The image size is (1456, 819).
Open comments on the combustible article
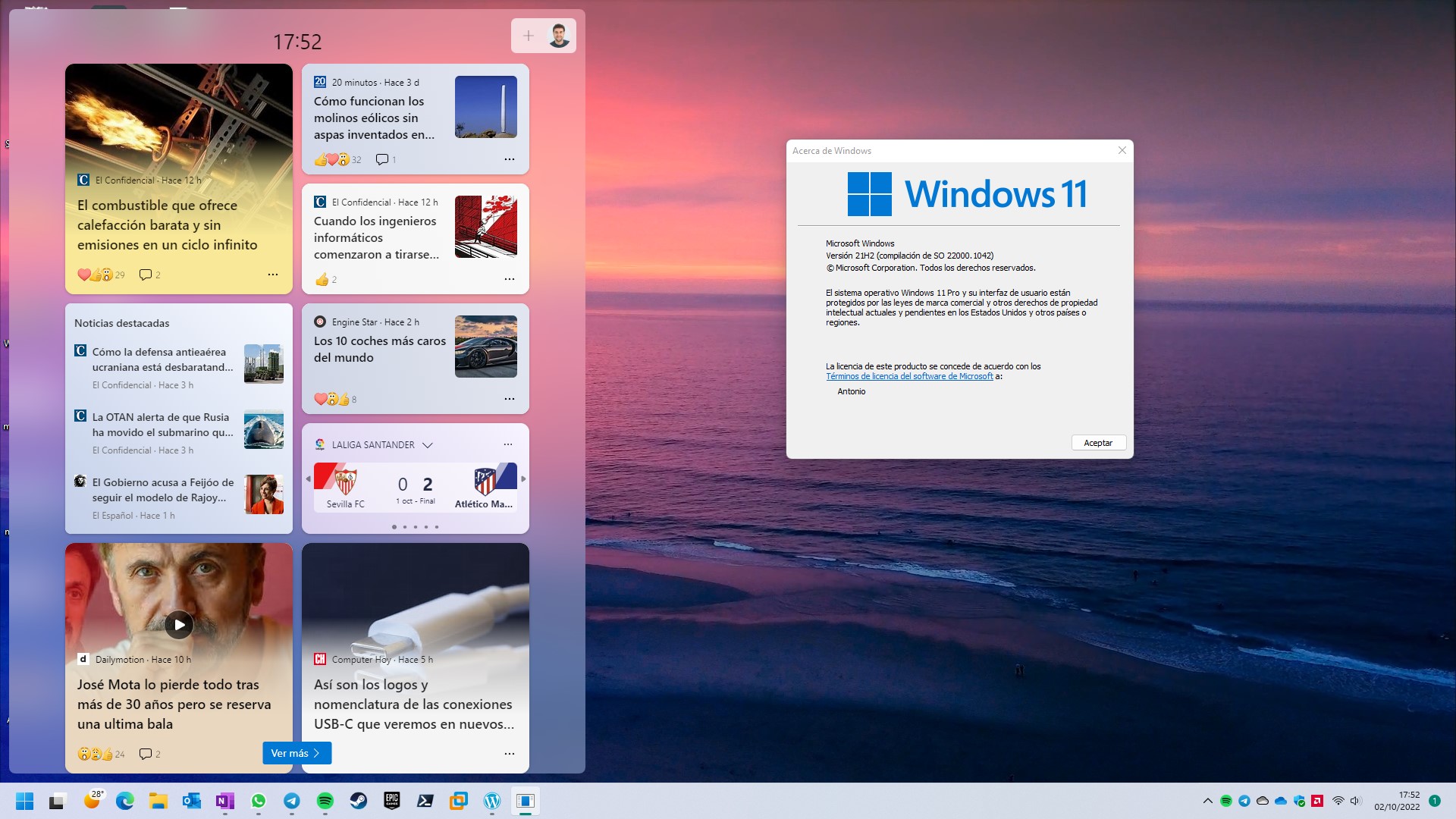click(x=146, y=275)
